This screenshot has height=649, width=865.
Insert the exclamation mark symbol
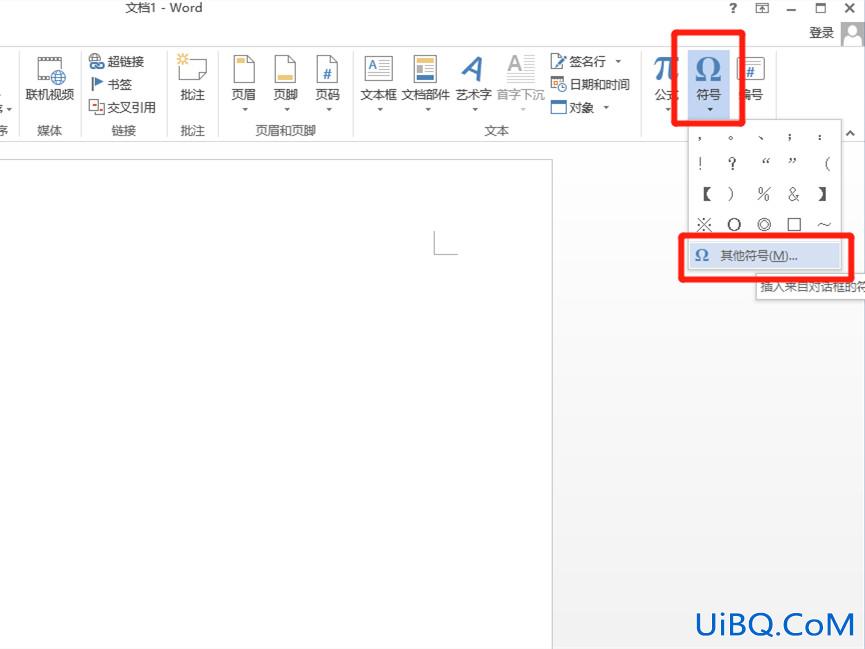(x=701, y=163)
